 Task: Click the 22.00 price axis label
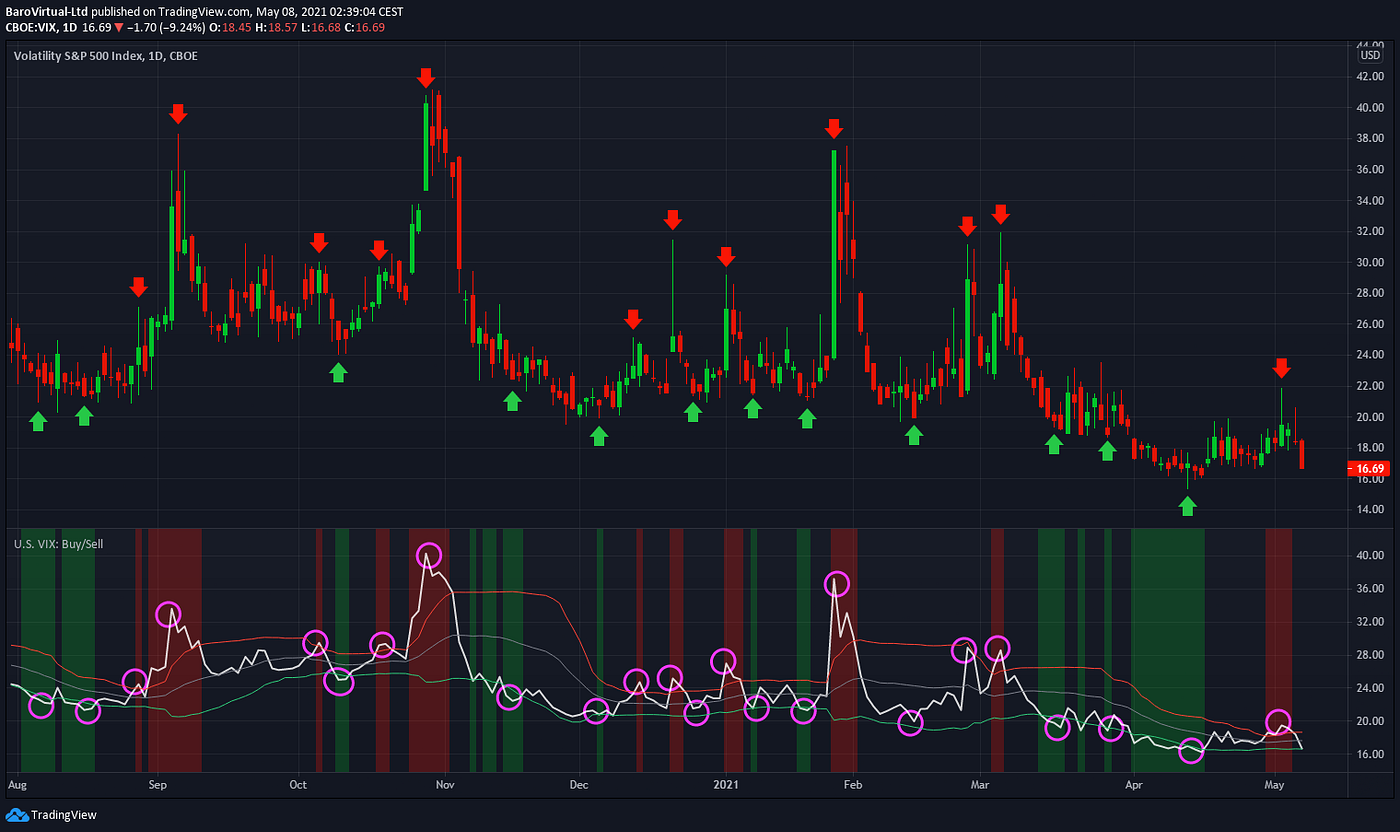(1369, 386)
